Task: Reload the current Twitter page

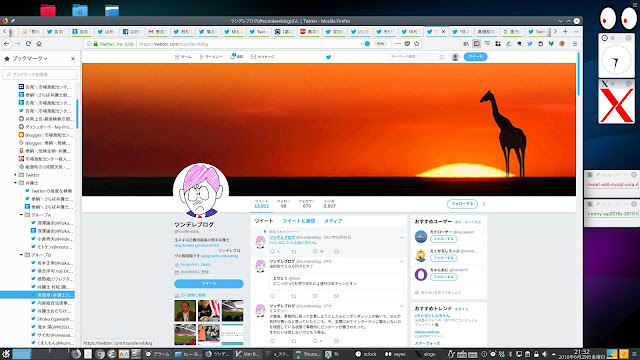Action: tap(28, 44)
